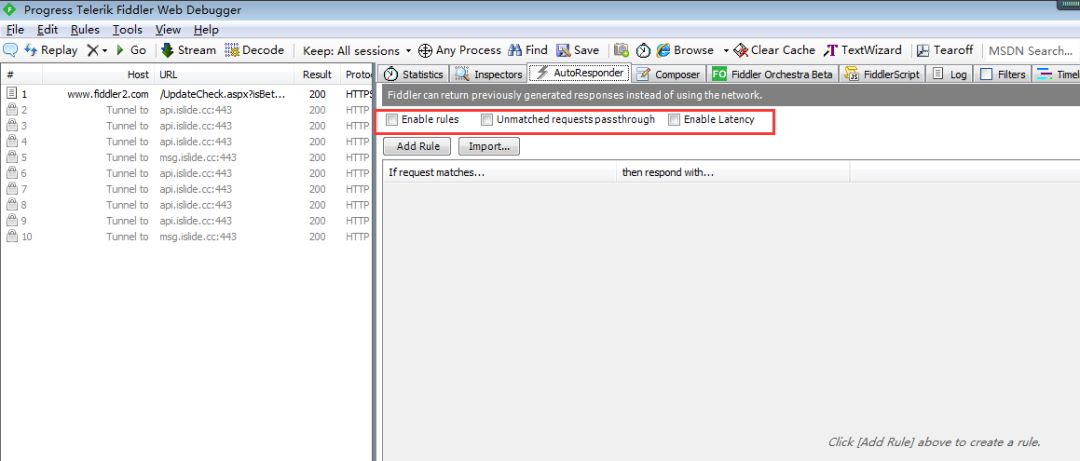
Task: Open the Edit menu
Action: pos(48,30)
